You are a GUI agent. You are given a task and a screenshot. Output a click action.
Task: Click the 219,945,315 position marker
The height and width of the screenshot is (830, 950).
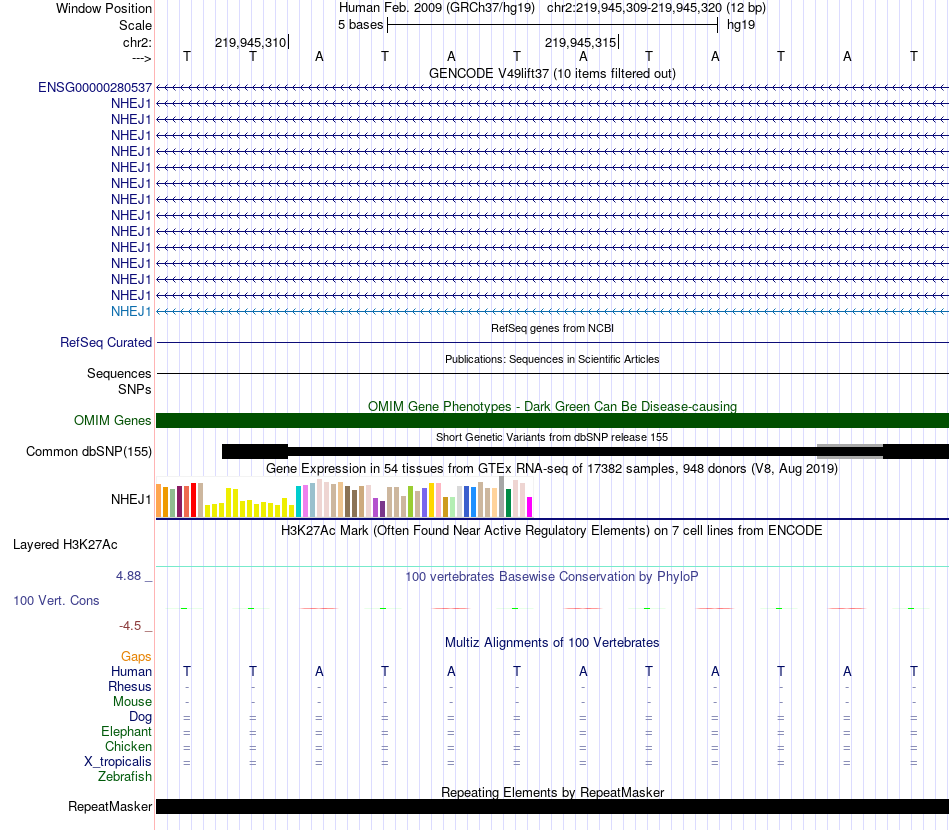(x=580, y=42)
